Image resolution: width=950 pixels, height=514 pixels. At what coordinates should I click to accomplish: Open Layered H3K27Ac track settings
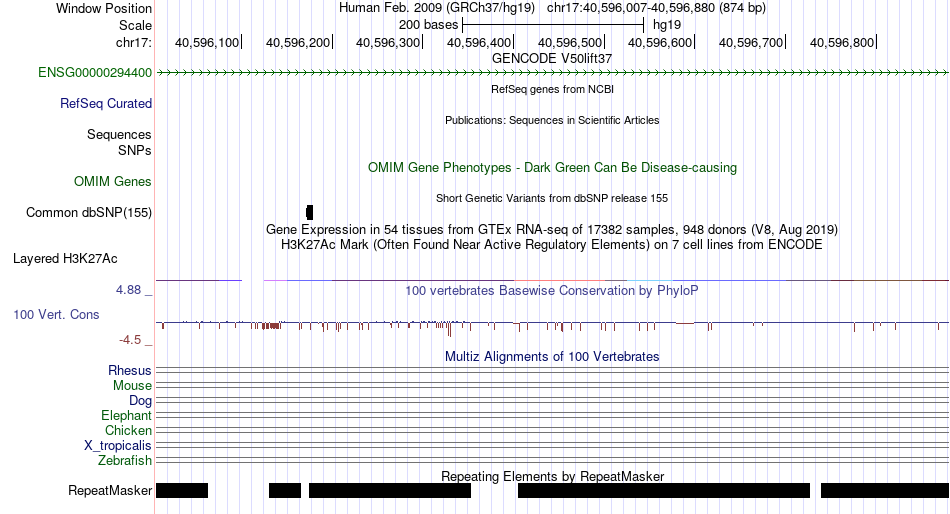point(65,259)
